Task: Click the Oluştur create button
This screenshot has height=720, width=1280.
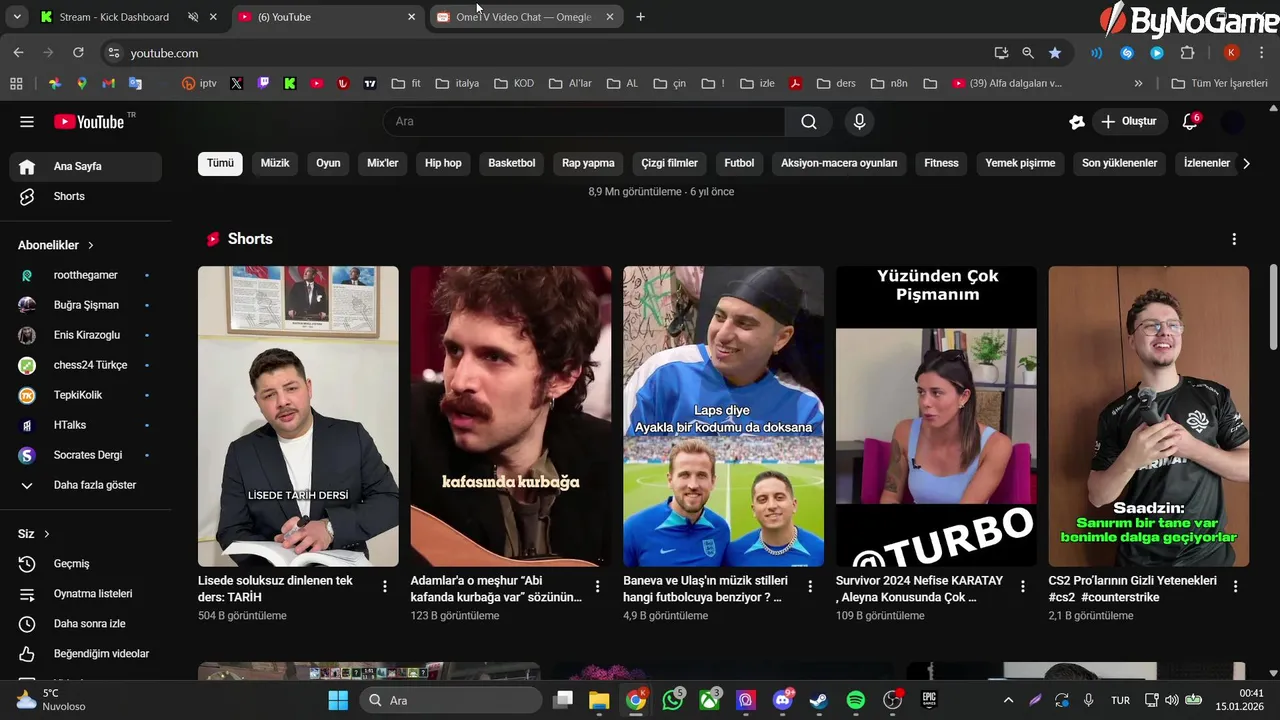Action: pyautogui.click(x=1129, y=122)
